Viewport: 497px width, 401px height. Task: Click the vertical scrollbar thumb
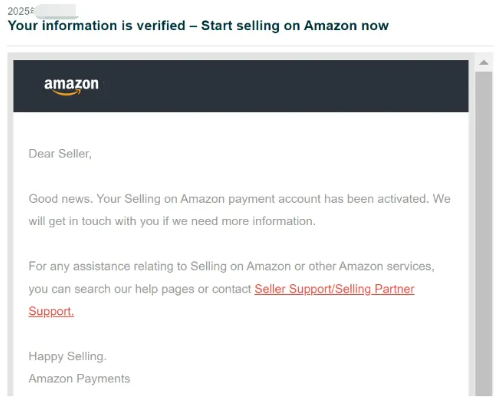coord(484,233)
